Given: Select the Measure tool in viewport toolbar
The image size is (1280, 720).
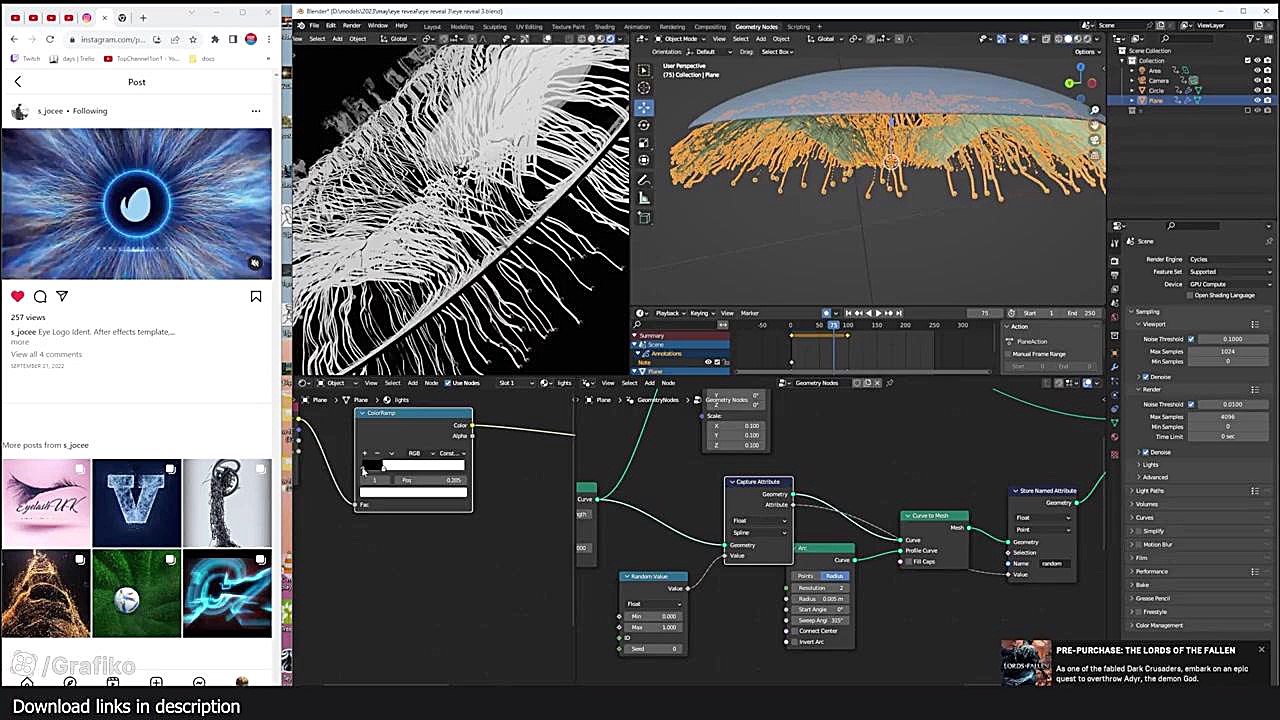Looking at the screenshot, I should pos(644,198).
